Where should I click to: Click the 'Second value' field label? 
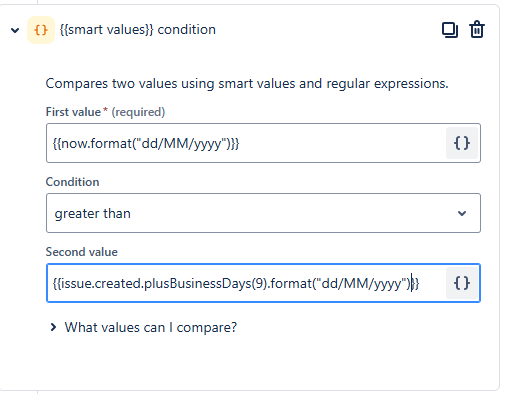pyautogui.click(x=82, y=252)
